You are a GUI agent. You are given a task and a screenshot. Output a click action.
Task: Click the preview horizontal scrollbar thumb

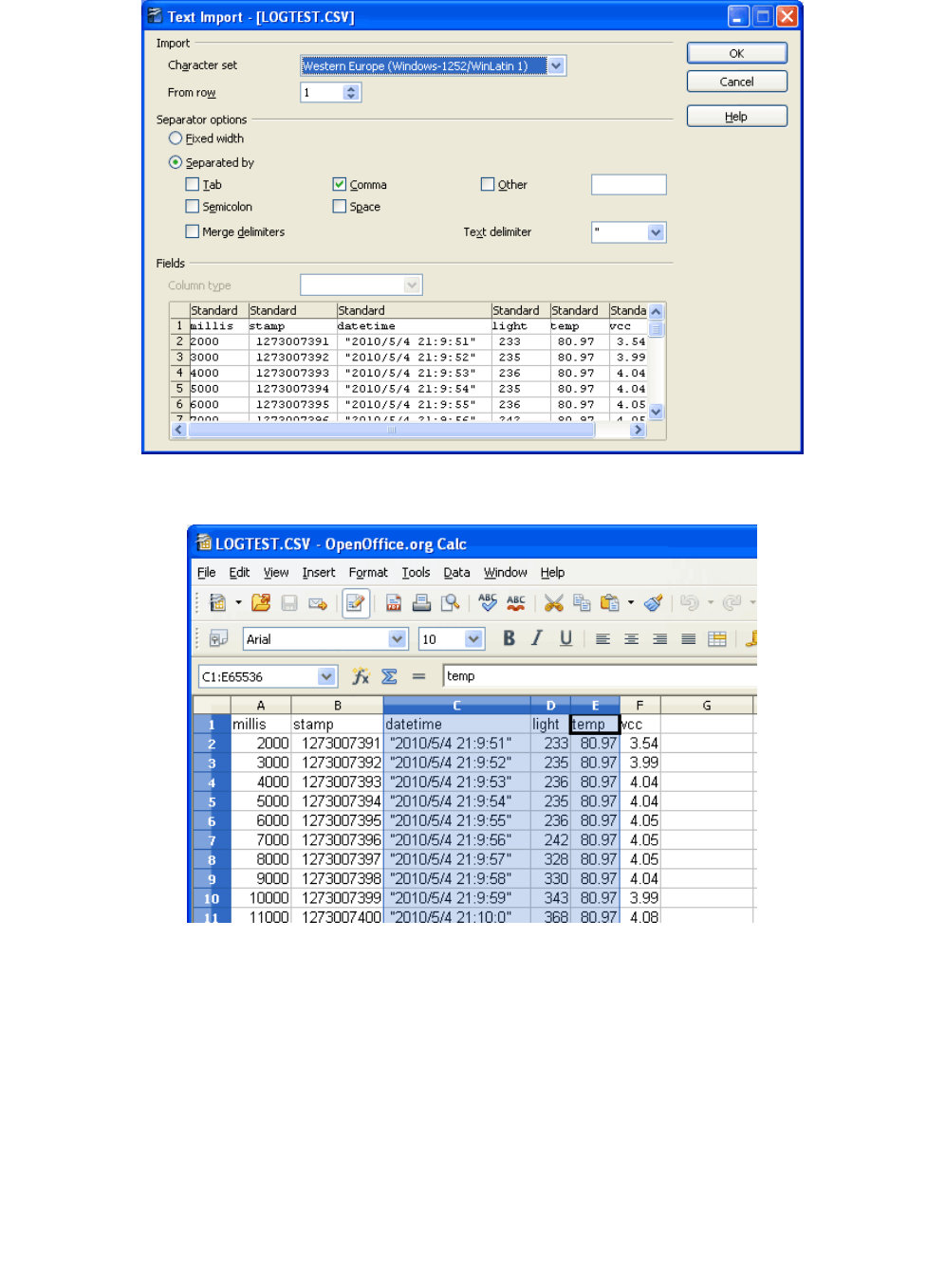[x=391, y=430]
